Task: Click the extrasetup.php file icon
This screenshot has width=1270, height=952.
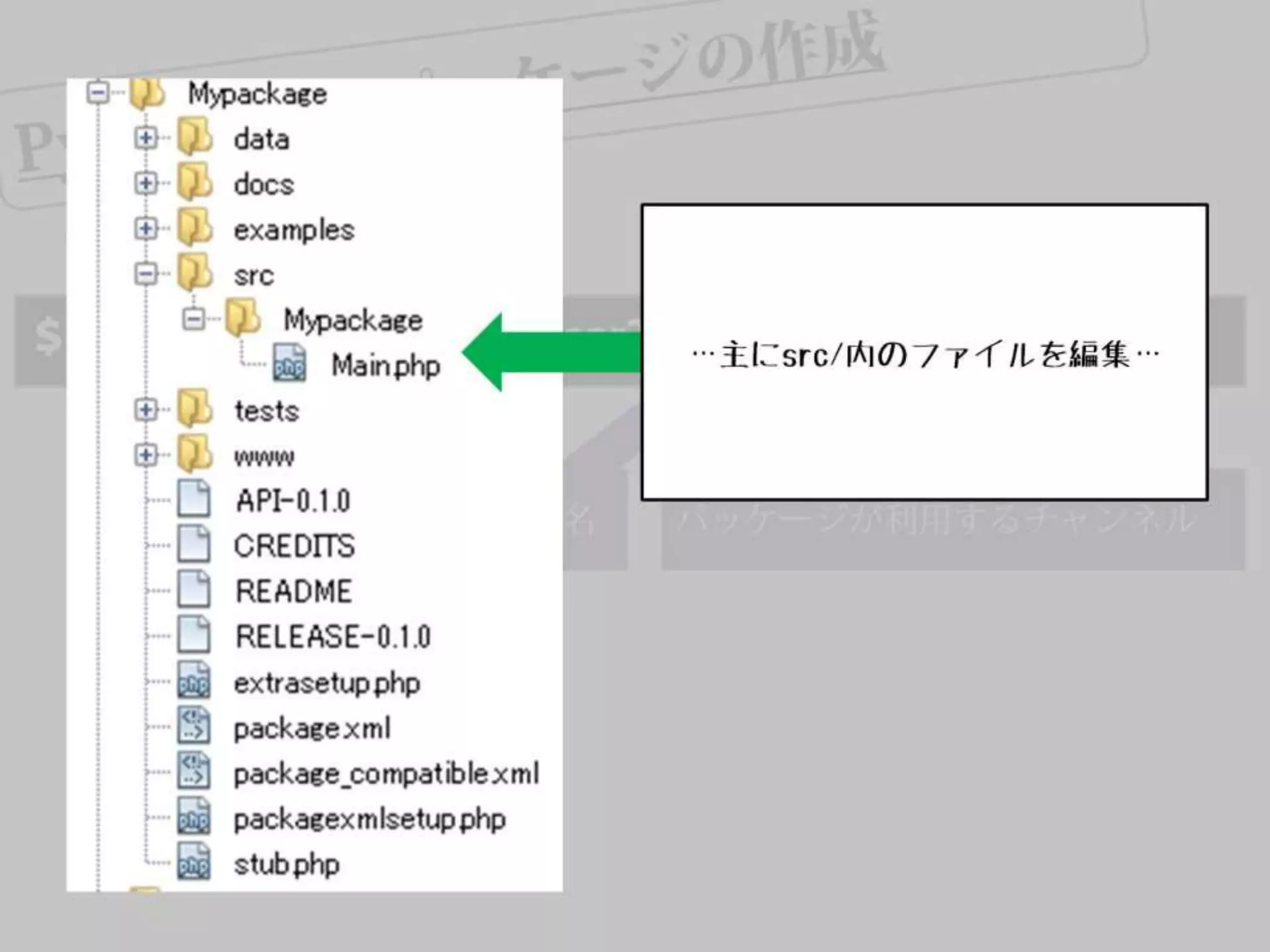Action: (x=193, y=681)
